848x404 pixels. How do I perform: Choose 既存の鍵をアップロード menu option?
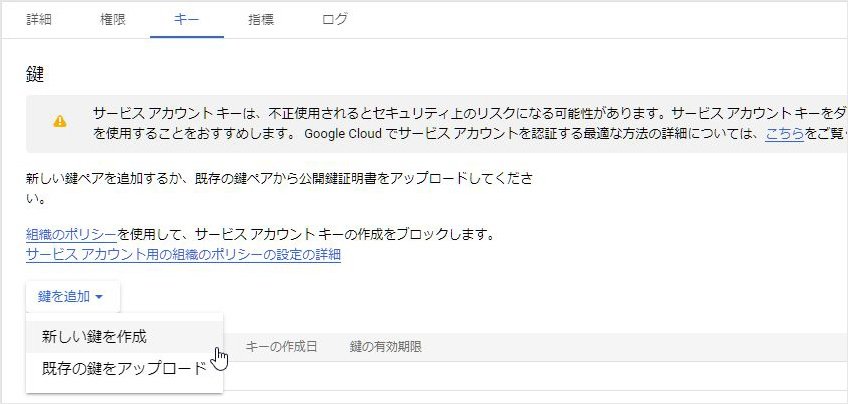click(x=123, y=367)
